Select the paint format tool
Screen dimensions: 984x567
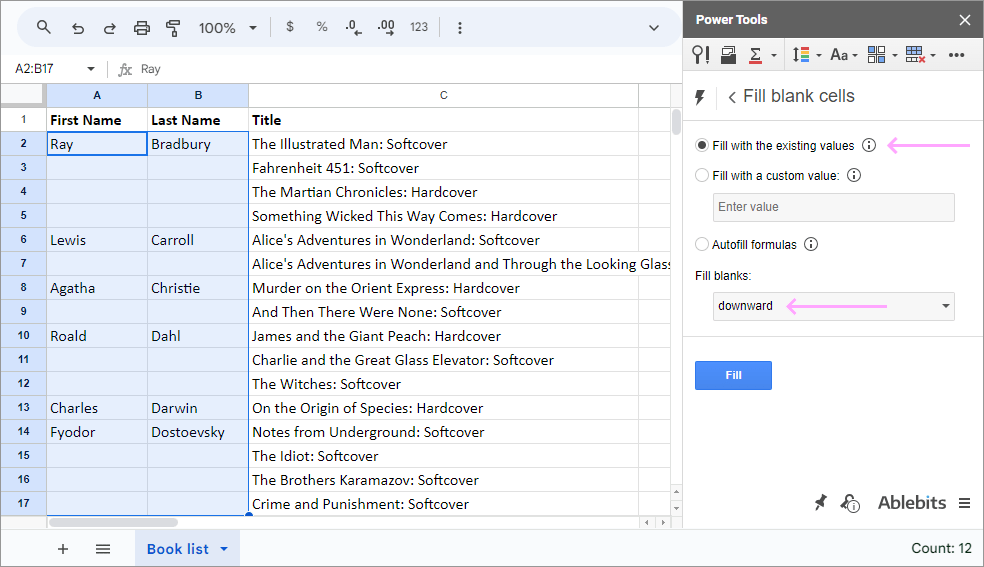pyautogui.click(x=173, y=28)
